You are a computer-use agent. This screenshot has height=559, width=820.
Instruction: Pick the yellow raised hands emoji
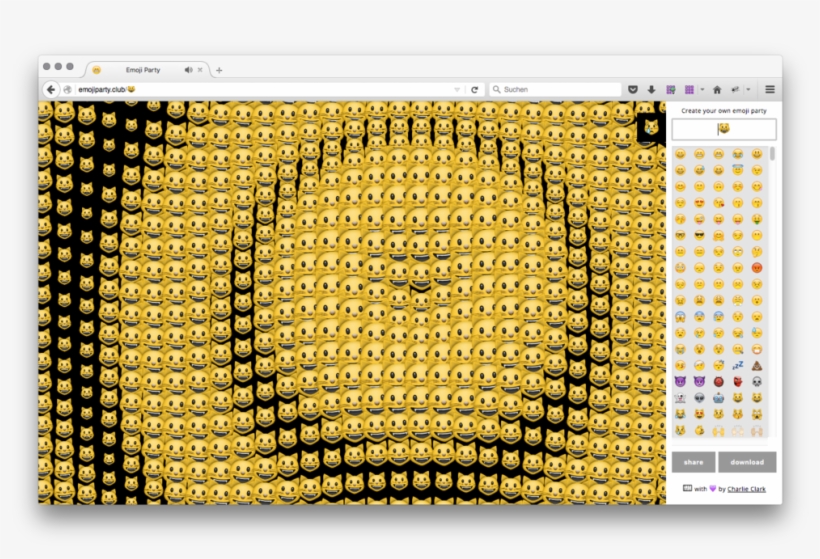[x=719, y=430]
